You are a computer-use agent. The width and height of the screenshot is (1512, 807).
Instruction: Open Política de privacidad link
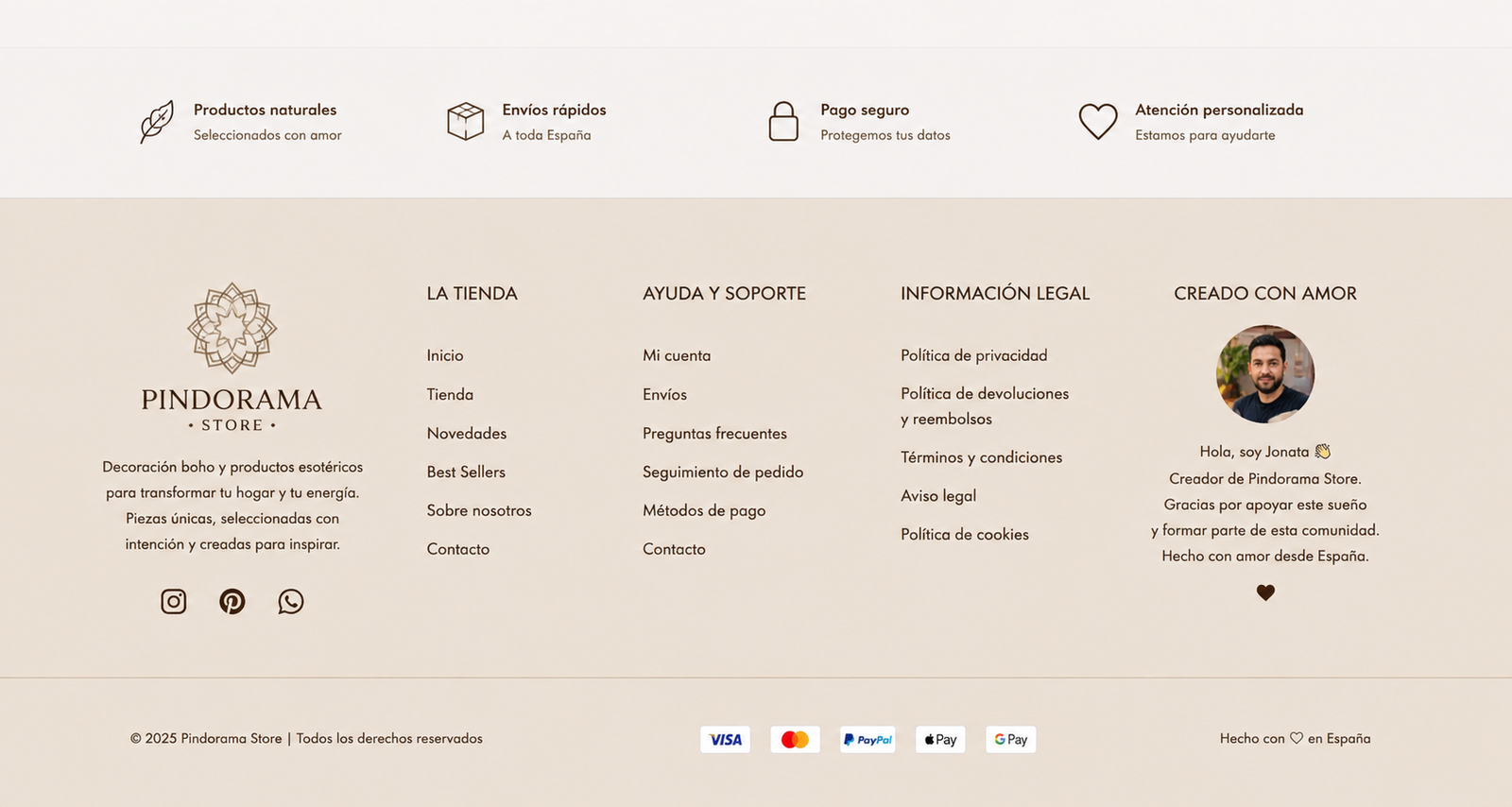(x=974, y=355)
